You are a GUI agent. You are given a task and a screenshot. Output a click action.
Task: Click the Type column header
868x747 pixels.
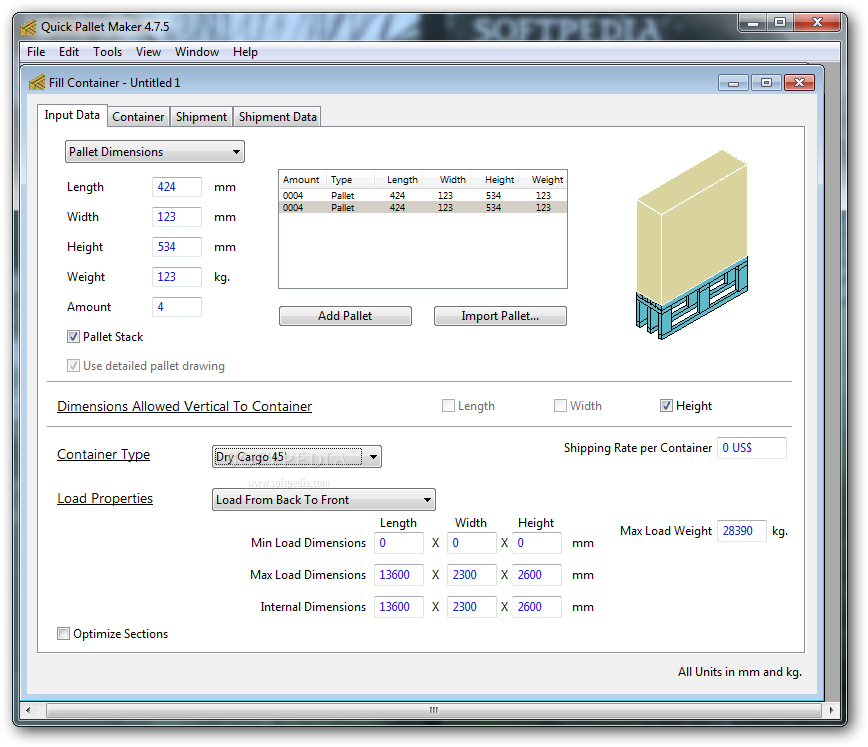click(x=350, y=180)
